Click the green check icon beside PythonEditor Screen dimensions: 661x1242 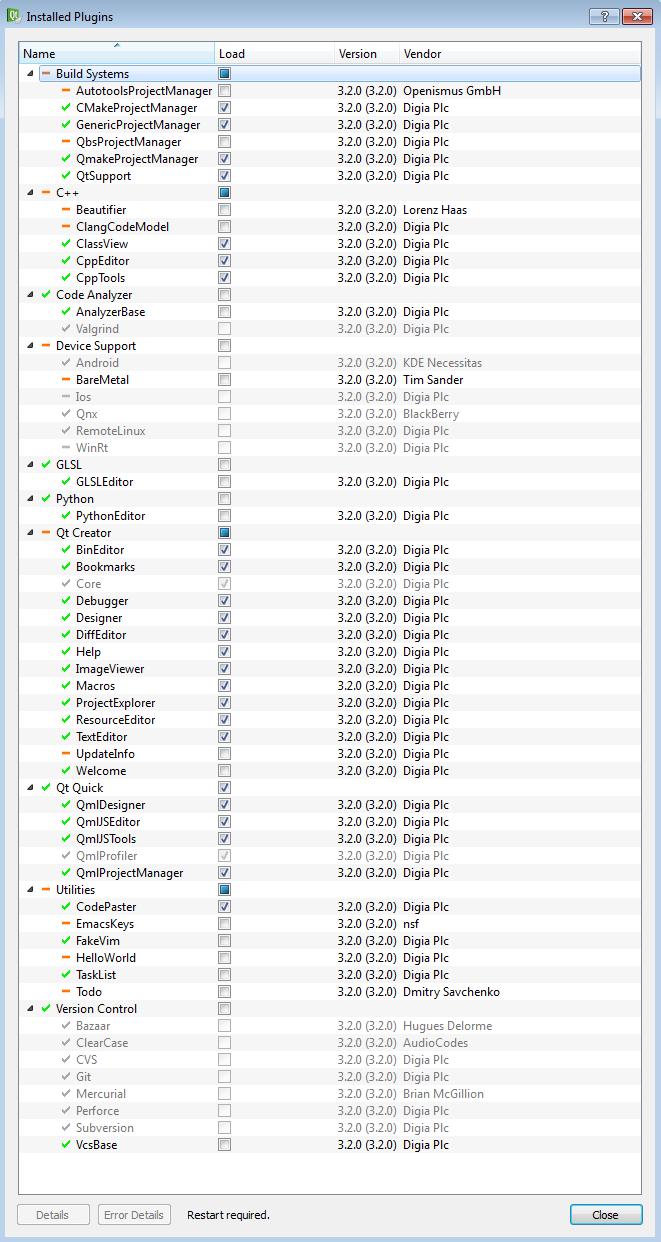pos(66,516)
